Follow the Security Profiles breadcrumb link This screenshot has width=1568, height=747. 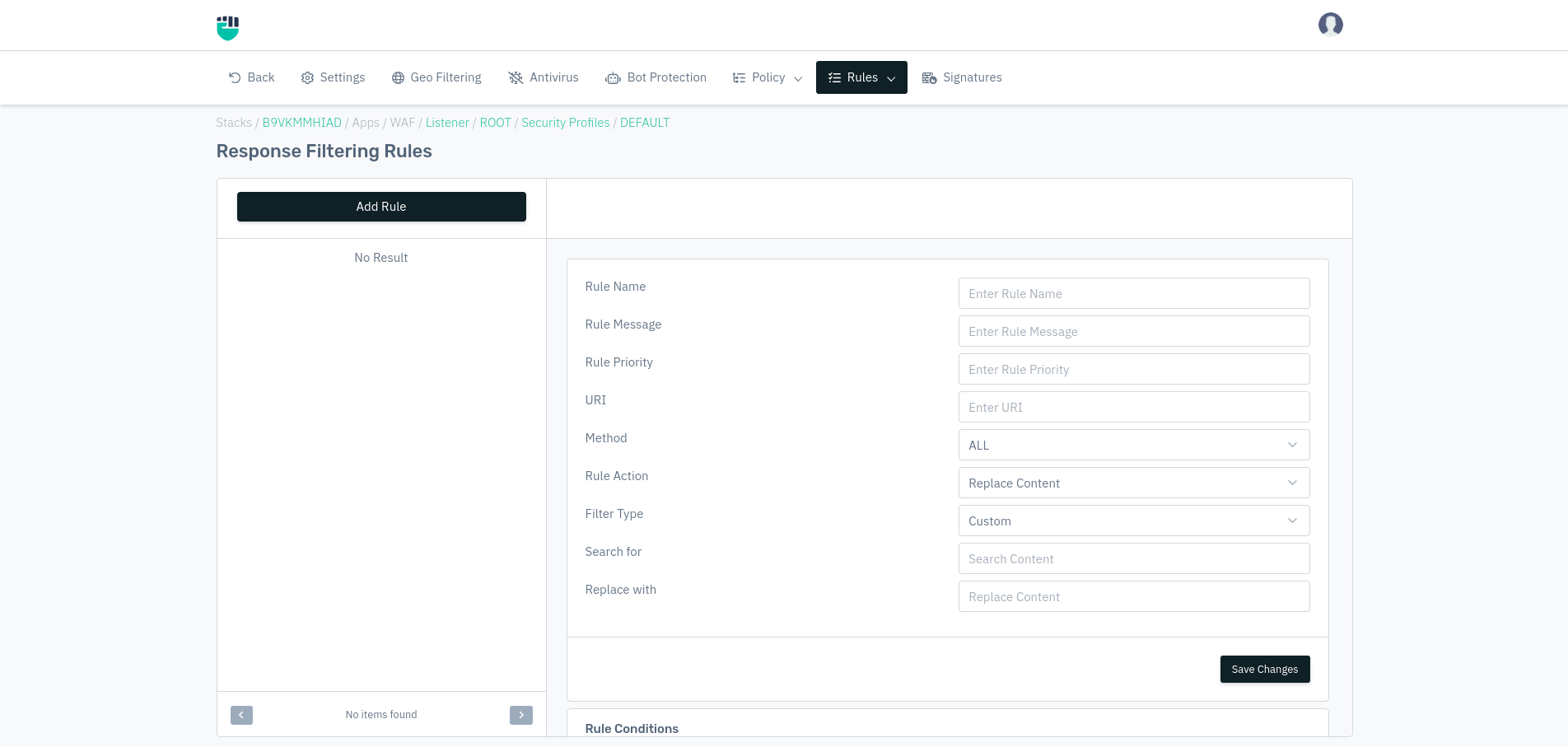click(x=565, y=123)
